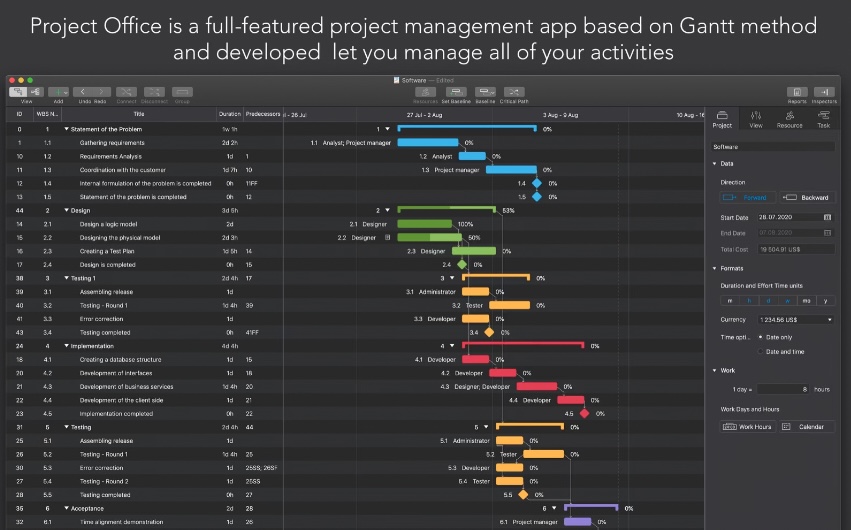Click the project name field 'Software'

click(773, 146)
